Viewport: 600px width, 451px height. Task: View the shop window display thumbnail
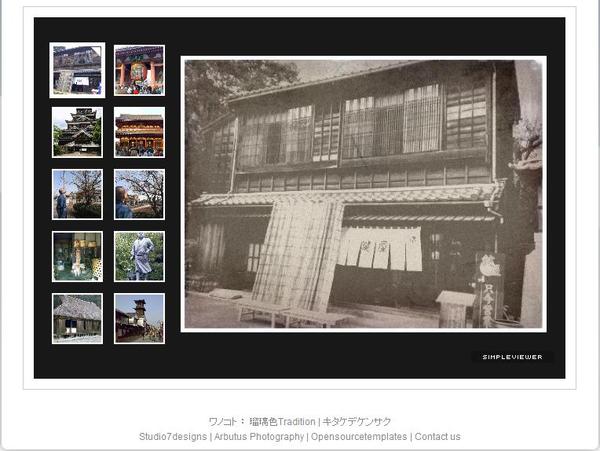[x=77, y=256]
